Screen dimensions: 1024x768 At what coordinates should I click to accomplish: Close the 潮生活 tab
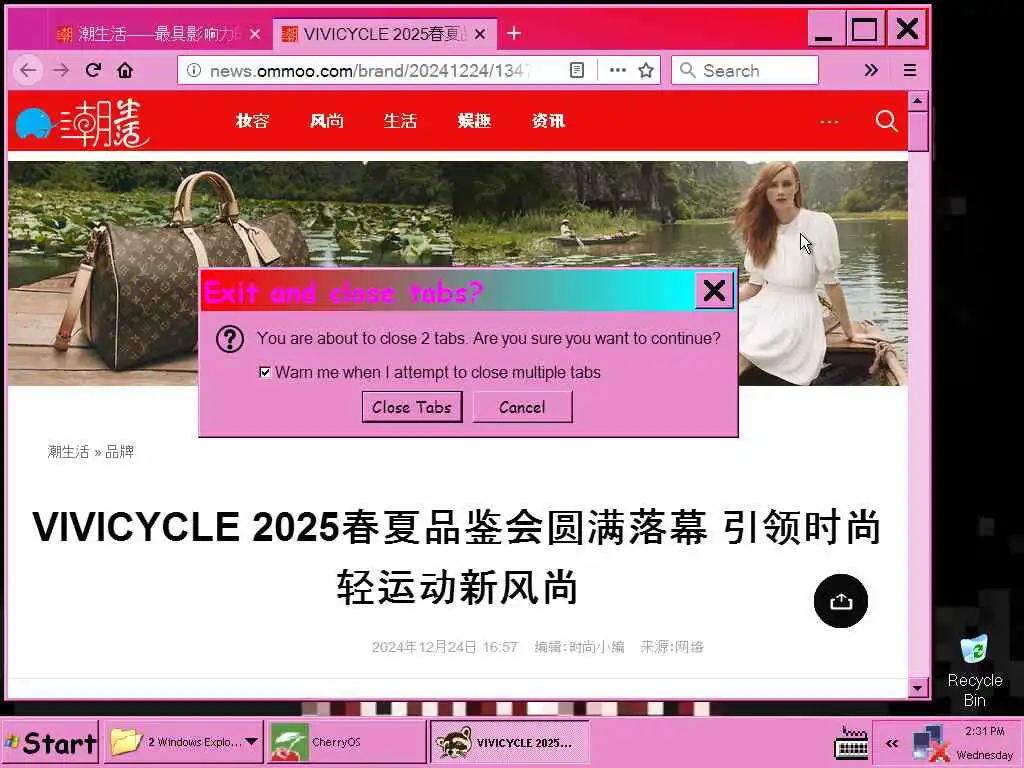click(x=255, y=34)
